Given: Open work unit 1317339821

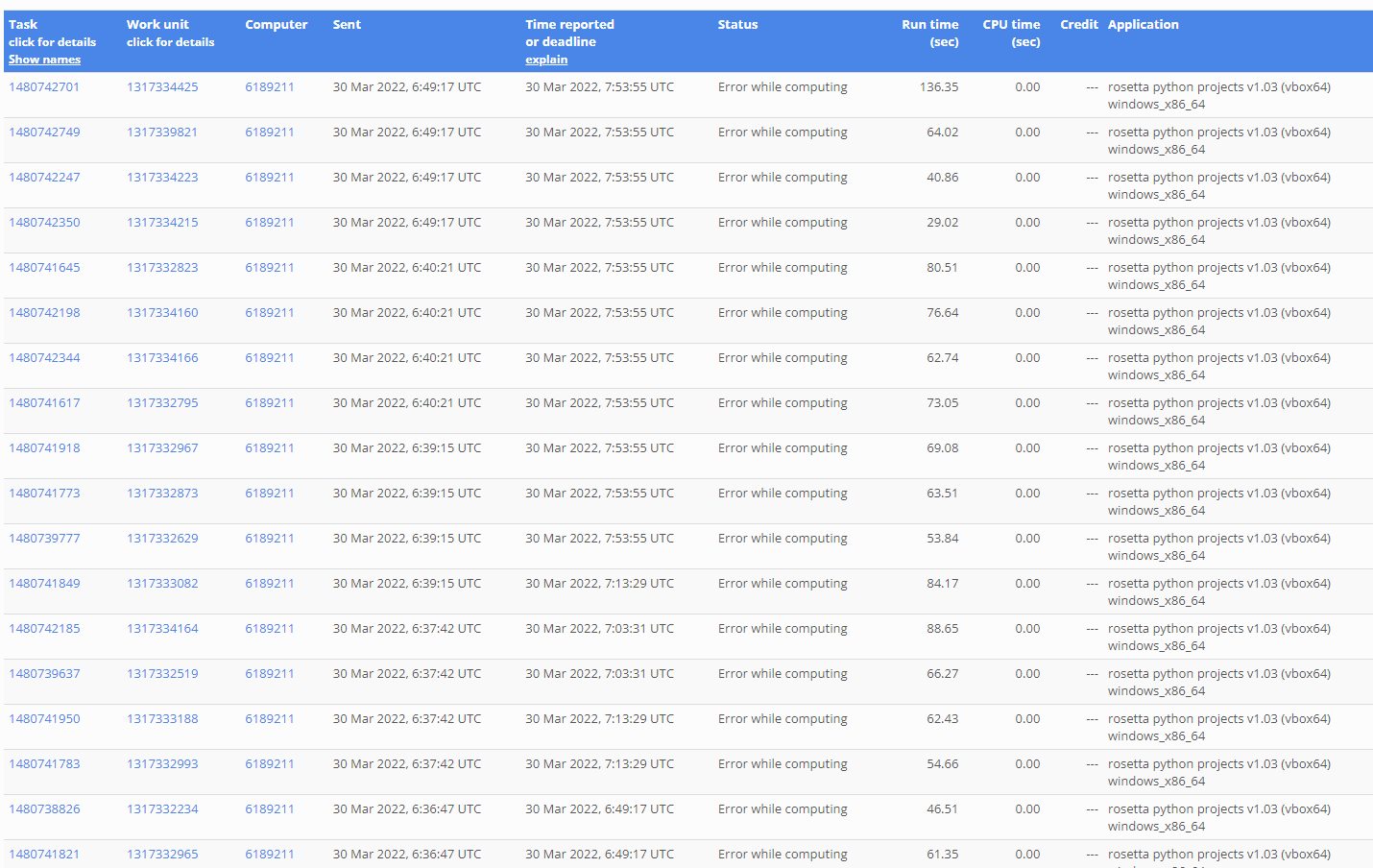Looking at the screenshot, I should pyautogui.click(x=162, y=132).
